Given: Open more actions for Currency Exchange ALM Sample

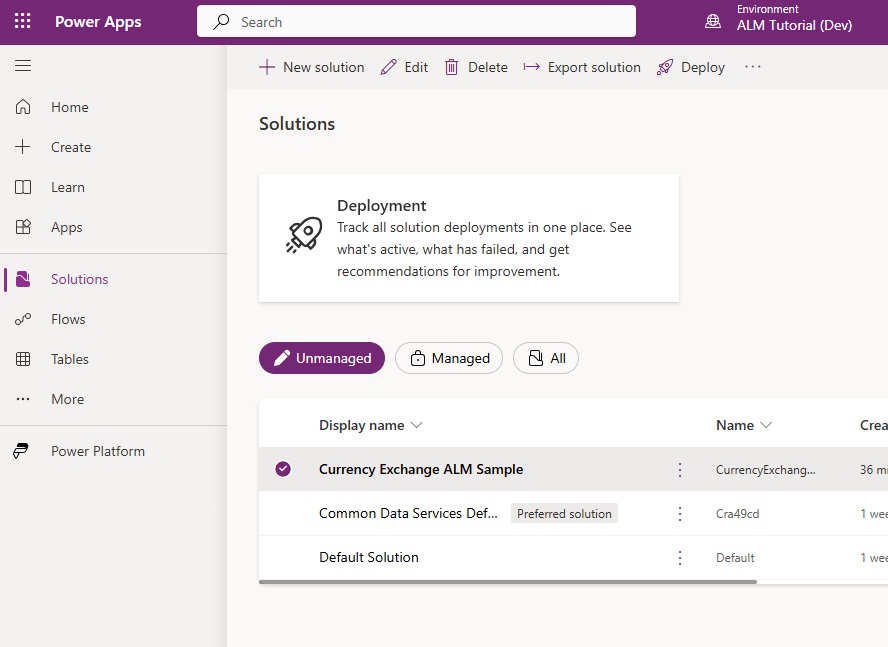Looking at the screenshot, I should [680, 469].
